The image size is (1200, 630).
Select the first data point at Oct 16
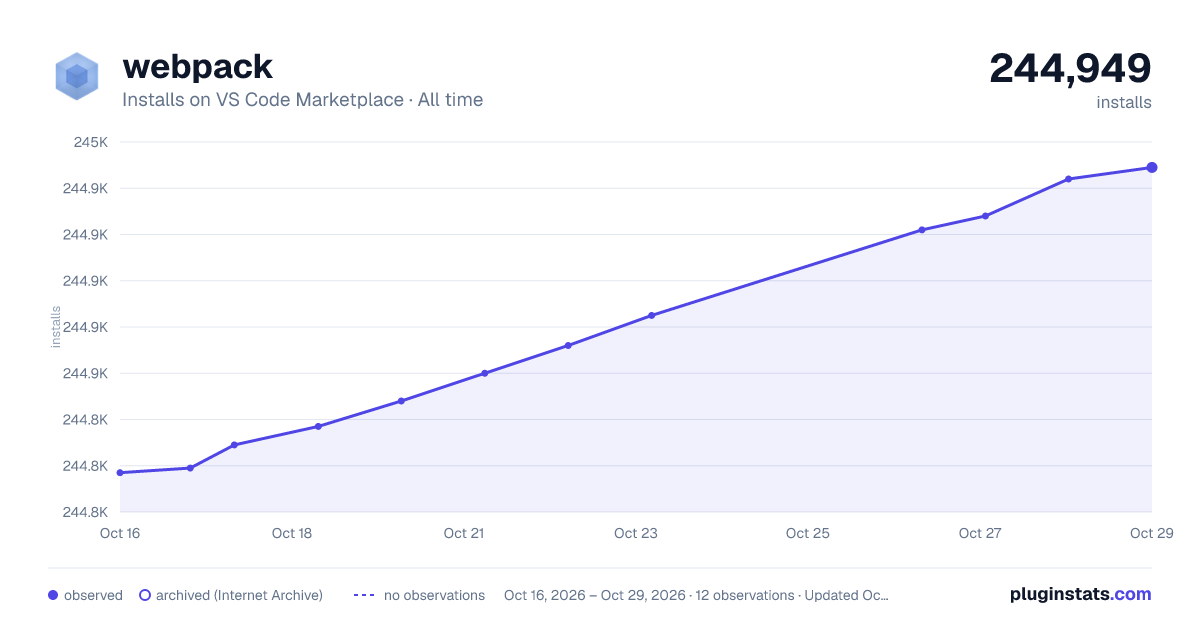pyautogui.click(x=120, y=473)
